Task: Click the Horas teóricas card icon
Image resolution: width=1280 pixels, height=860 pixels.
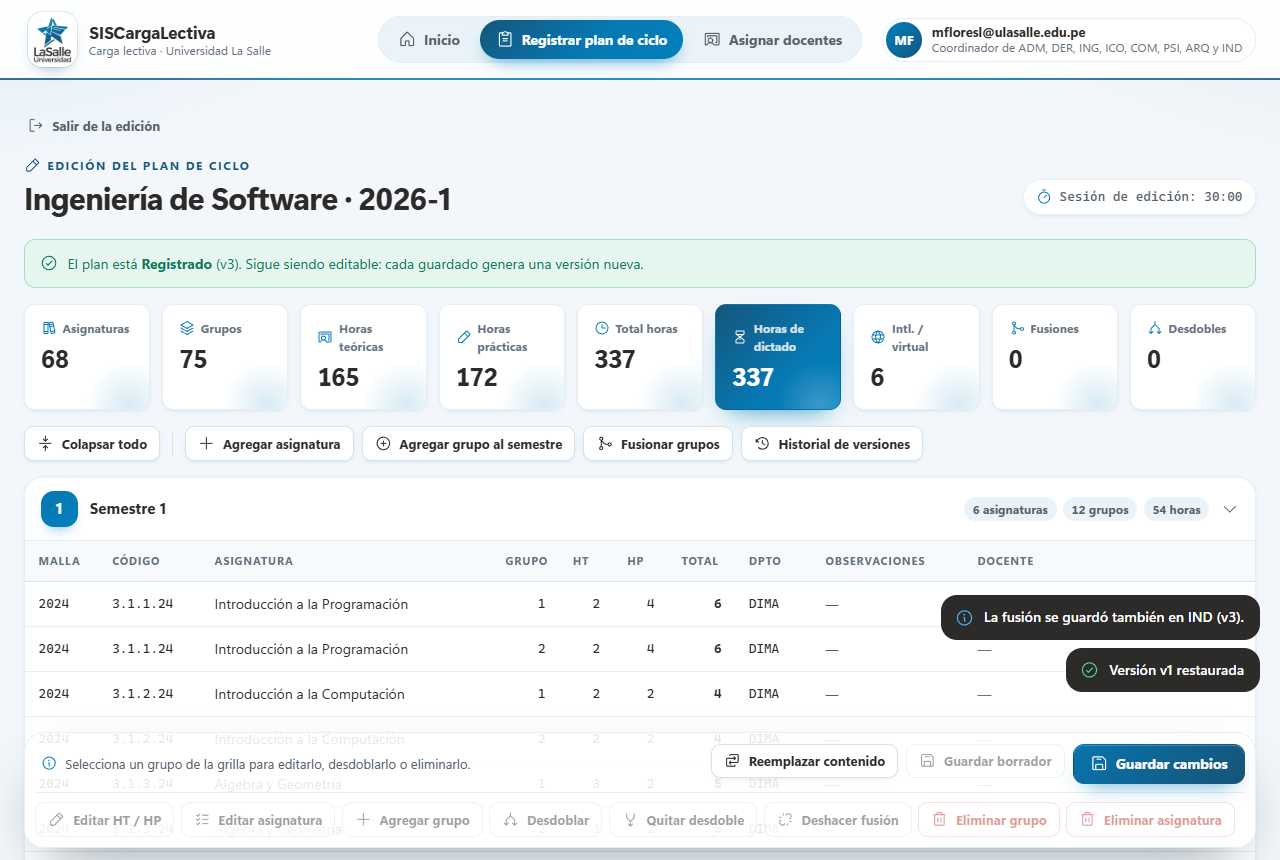Action: tap(324, 337)
